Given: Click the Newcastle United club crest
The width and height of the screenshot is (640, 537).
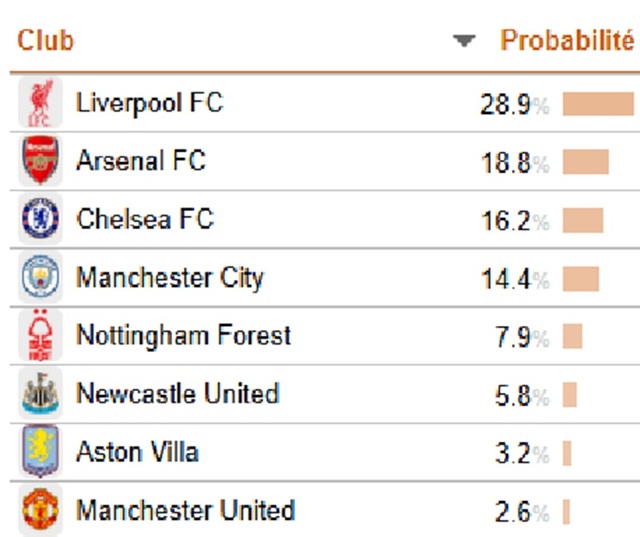Looking at the screenshot, I should [x=40, y=393].
